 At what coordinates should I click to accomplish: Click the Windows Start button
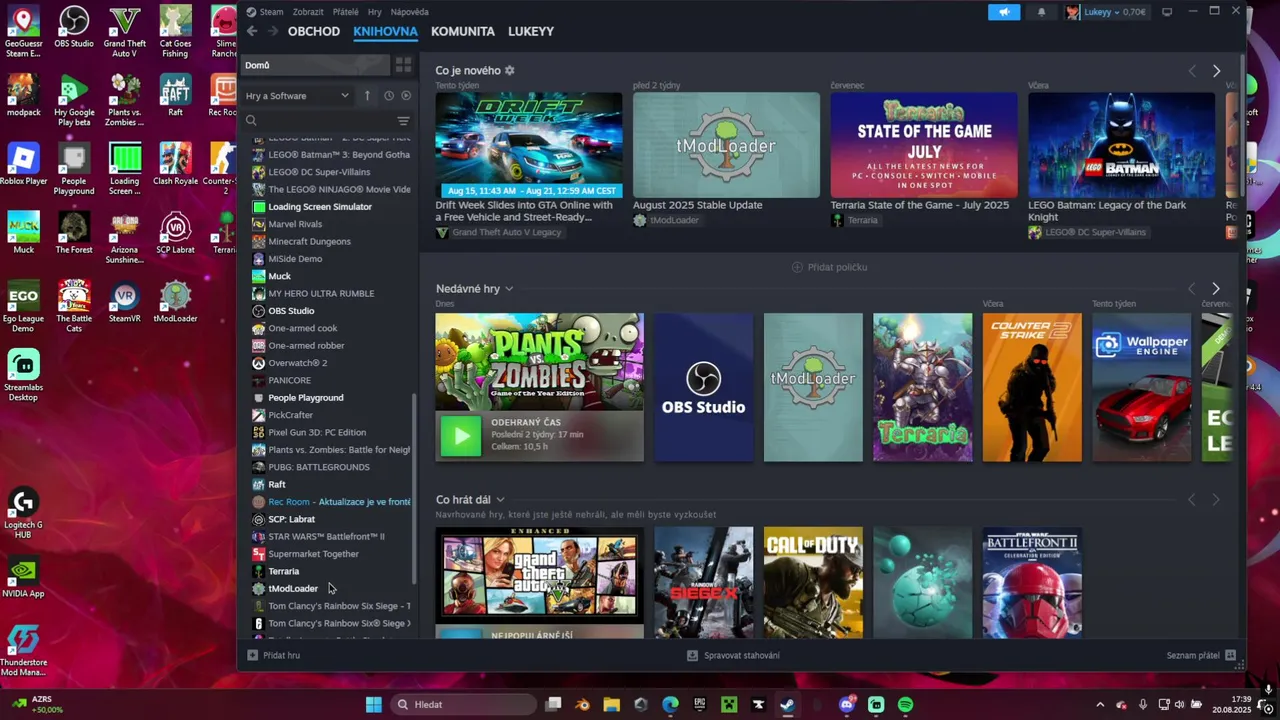373,705
